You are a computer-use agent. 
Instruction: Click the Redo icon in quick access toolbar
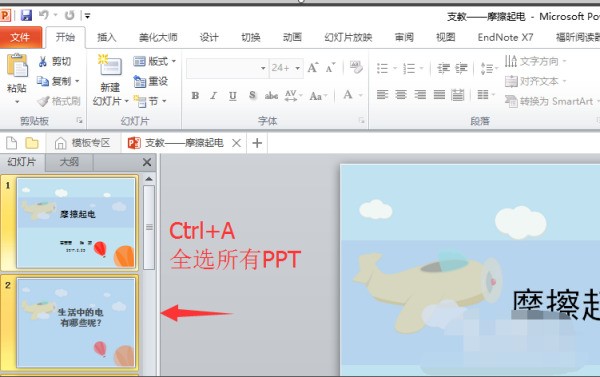[x=69, y=15]
